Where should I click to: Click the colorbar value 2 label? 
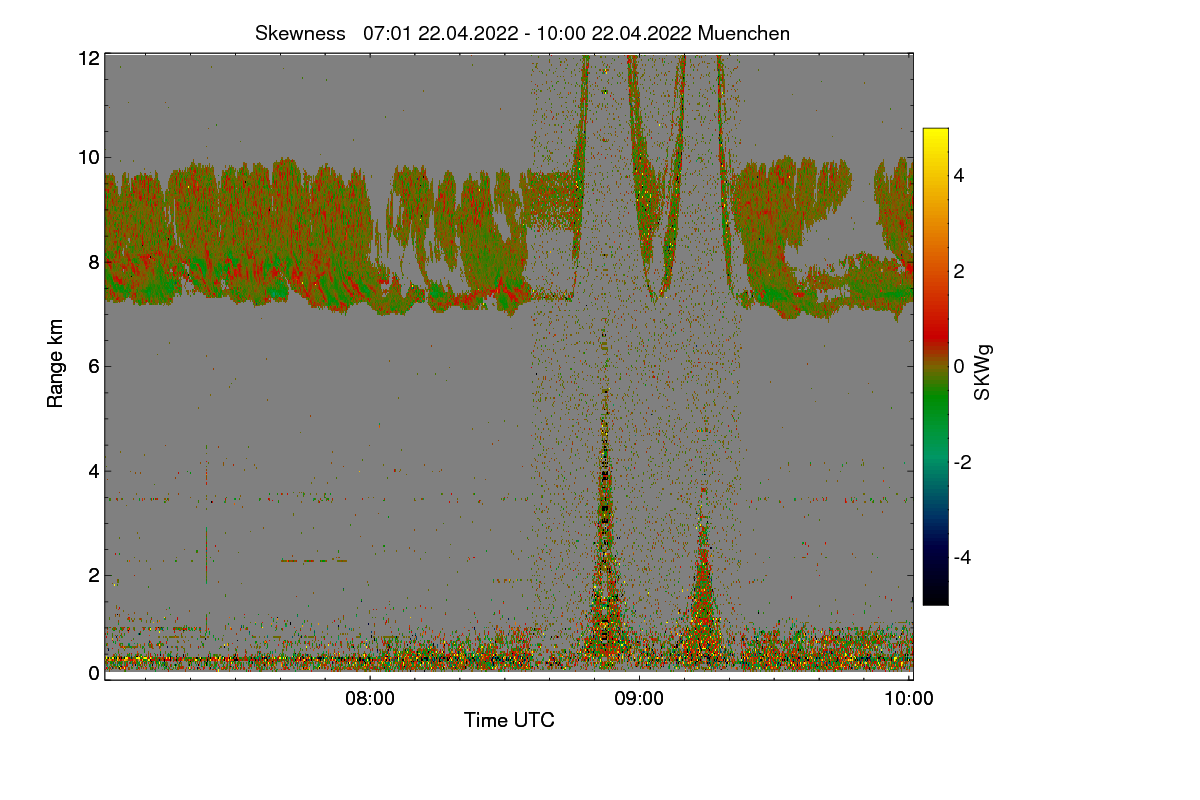[x=960, y=271]
